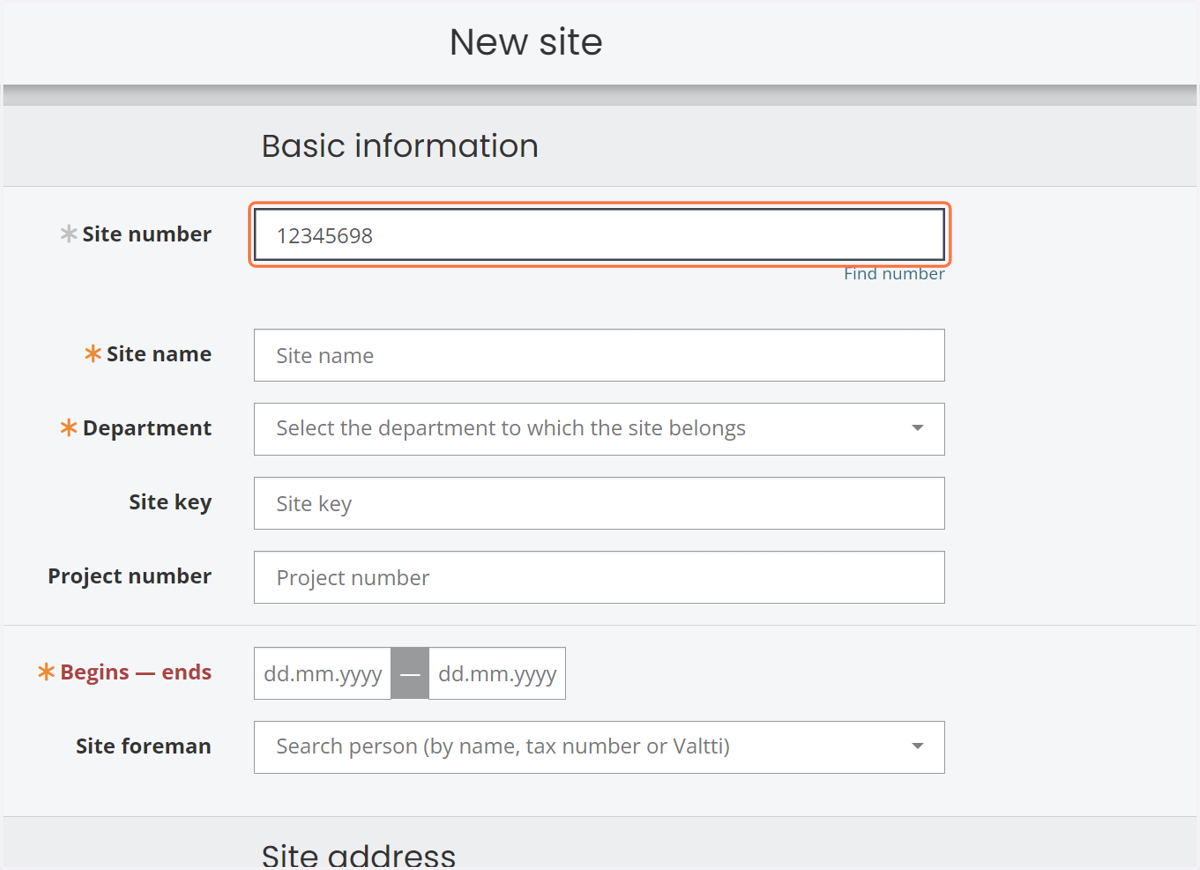Click the Site key label
Image resolution: width=1200 pixels, height=870 pixels.
coord(170,502)
